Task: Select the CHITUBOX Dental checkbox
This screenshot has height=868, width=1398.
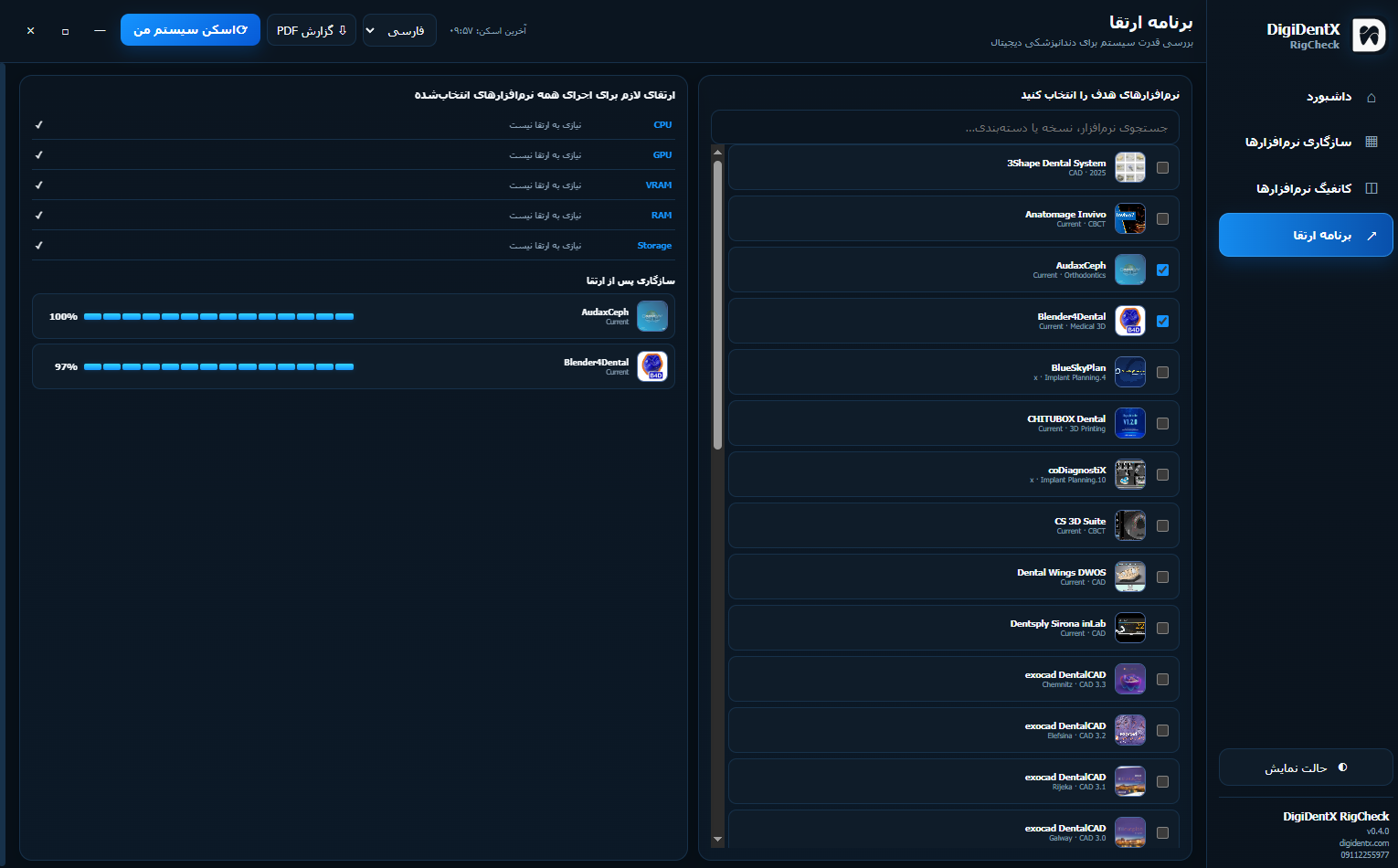Action: click(x=1162, y=423)
